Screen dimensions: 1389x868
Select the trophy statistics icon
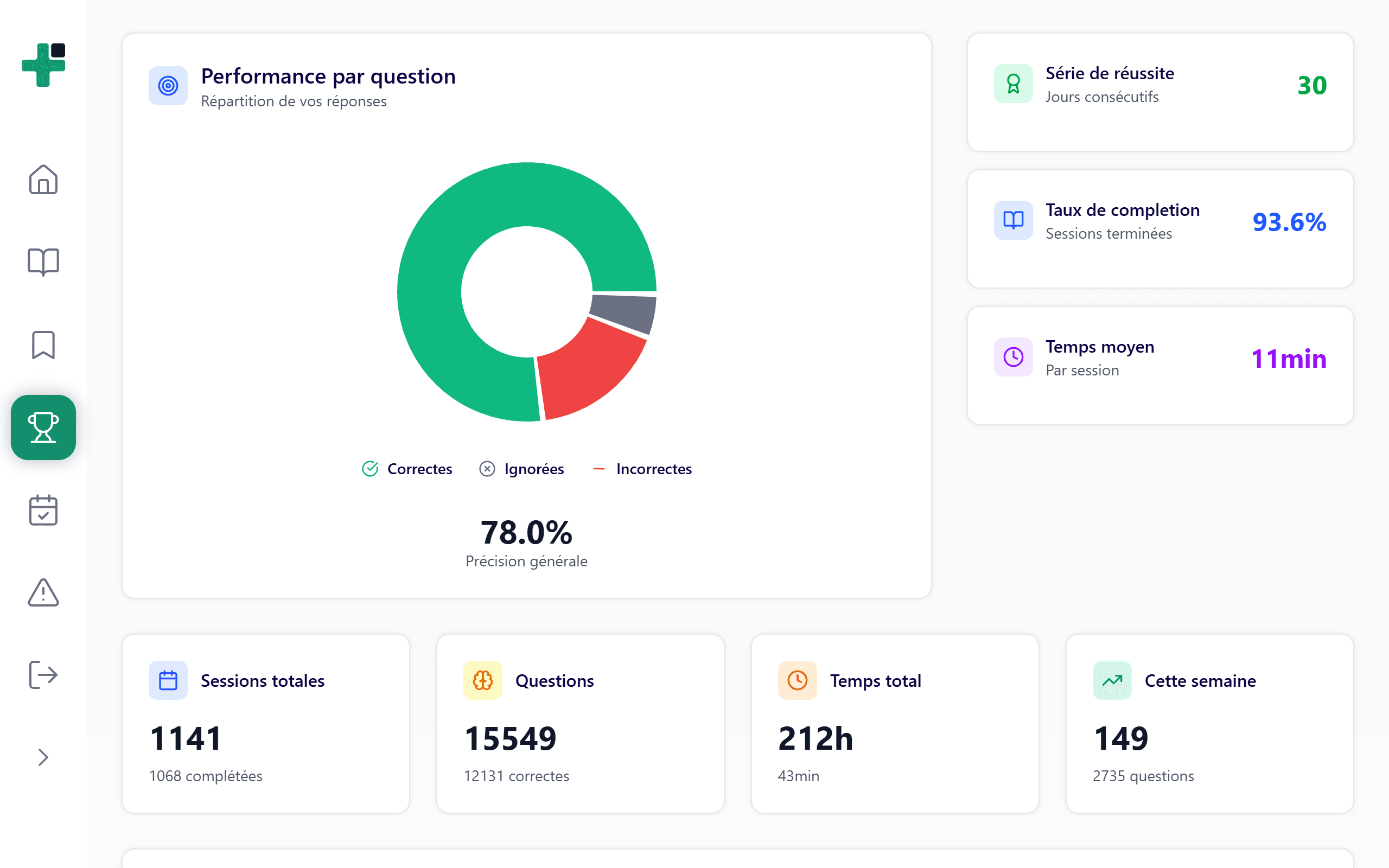click(x=43, y=427)
